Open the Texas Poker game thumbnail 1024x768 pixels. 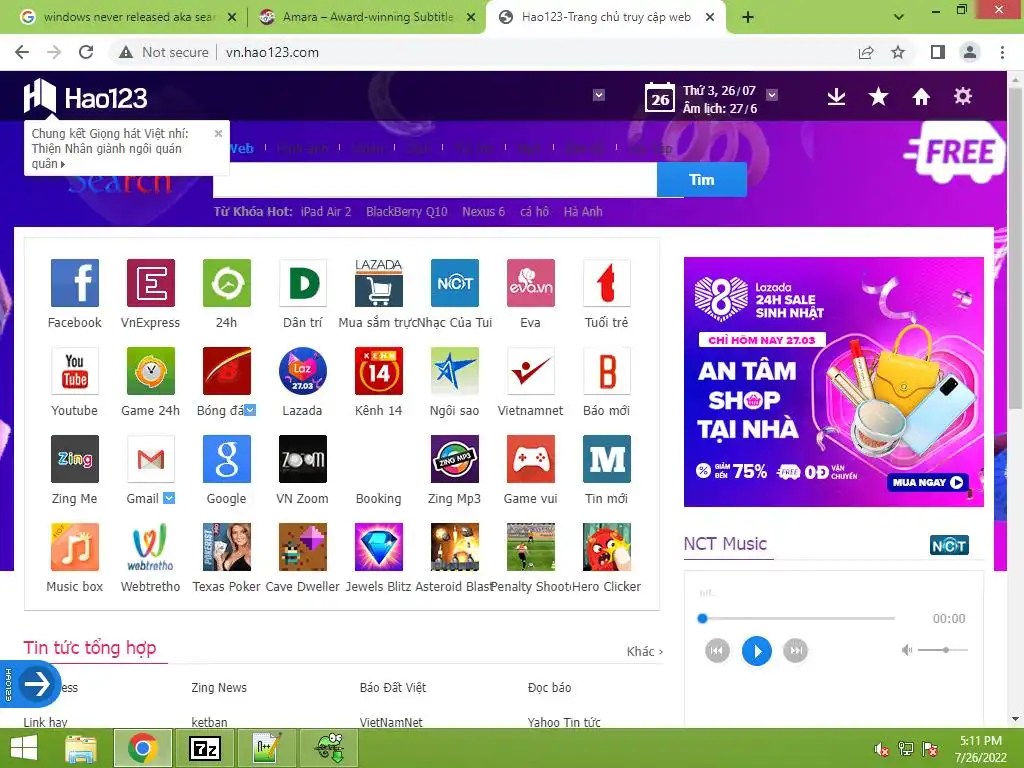pyautogui.click(x=227, y=547)
